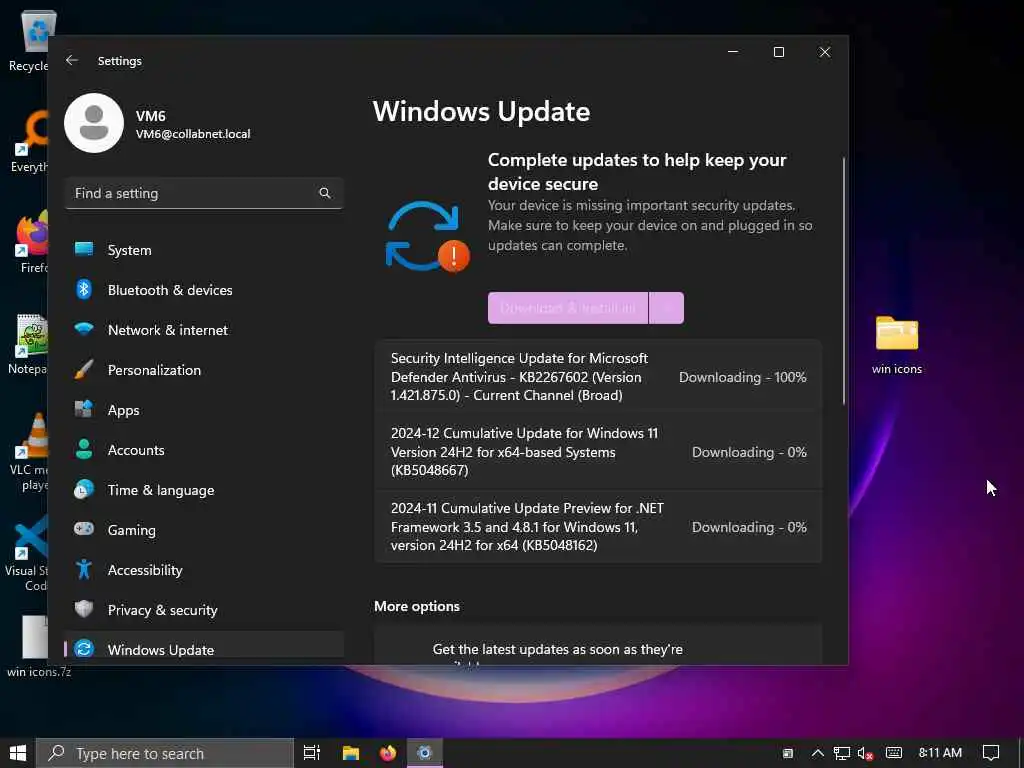The height and width of the screenshot is (768, 1024).
Task: Open File Explorer from the taskbar
Action: coord(351,753)
